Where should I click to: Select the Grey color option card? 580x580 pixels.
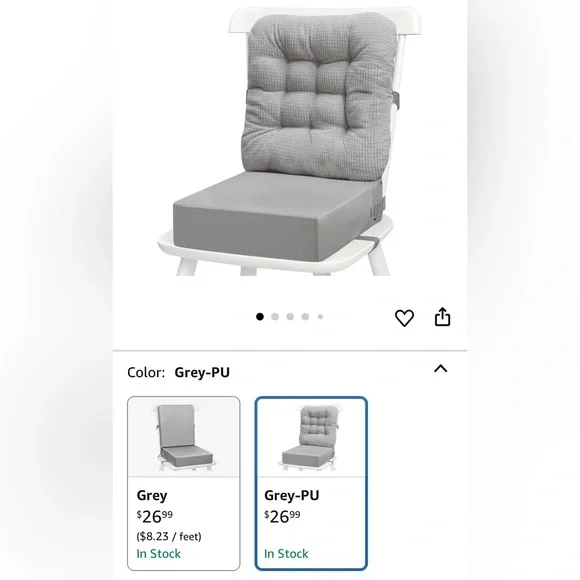point(183,483)
